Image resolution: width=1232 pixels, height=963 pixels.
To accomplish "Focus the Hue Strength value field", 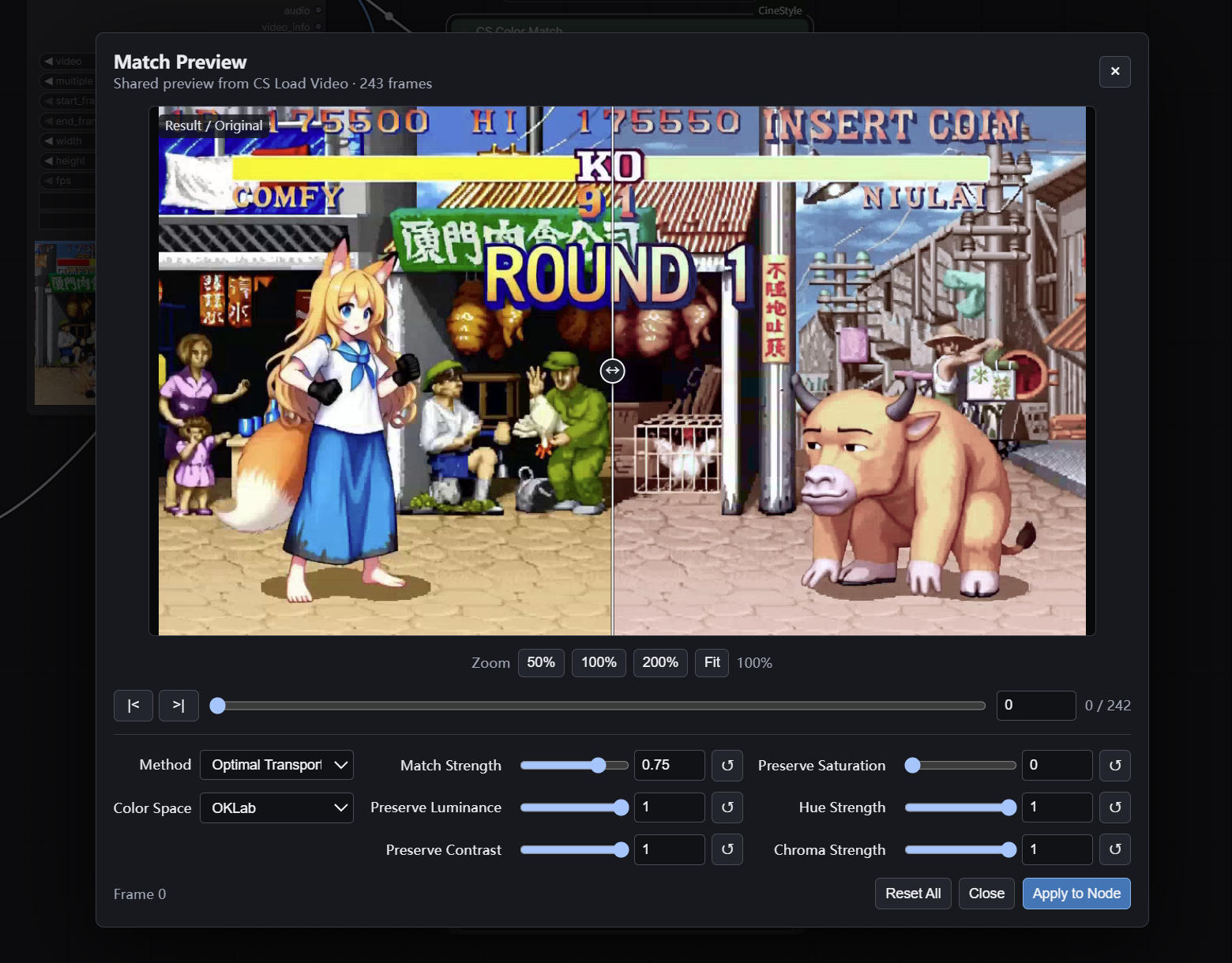I will coord(1057,807).
